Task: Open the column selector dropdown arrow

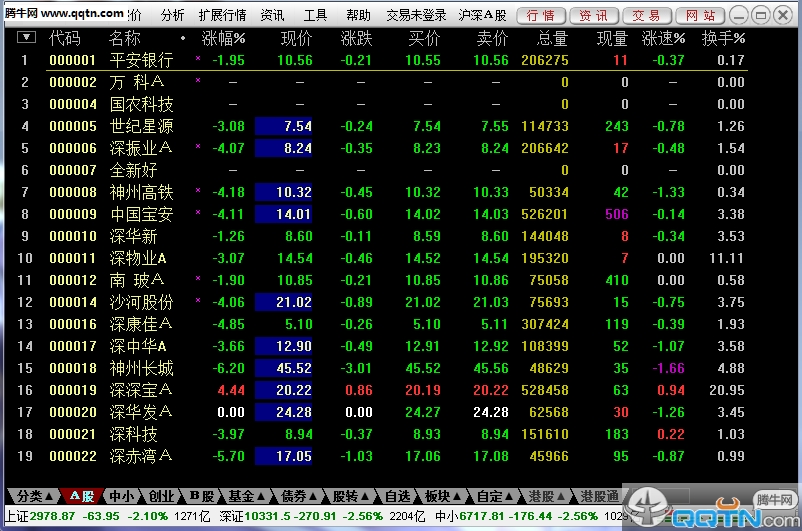Action: coord(26,37)
